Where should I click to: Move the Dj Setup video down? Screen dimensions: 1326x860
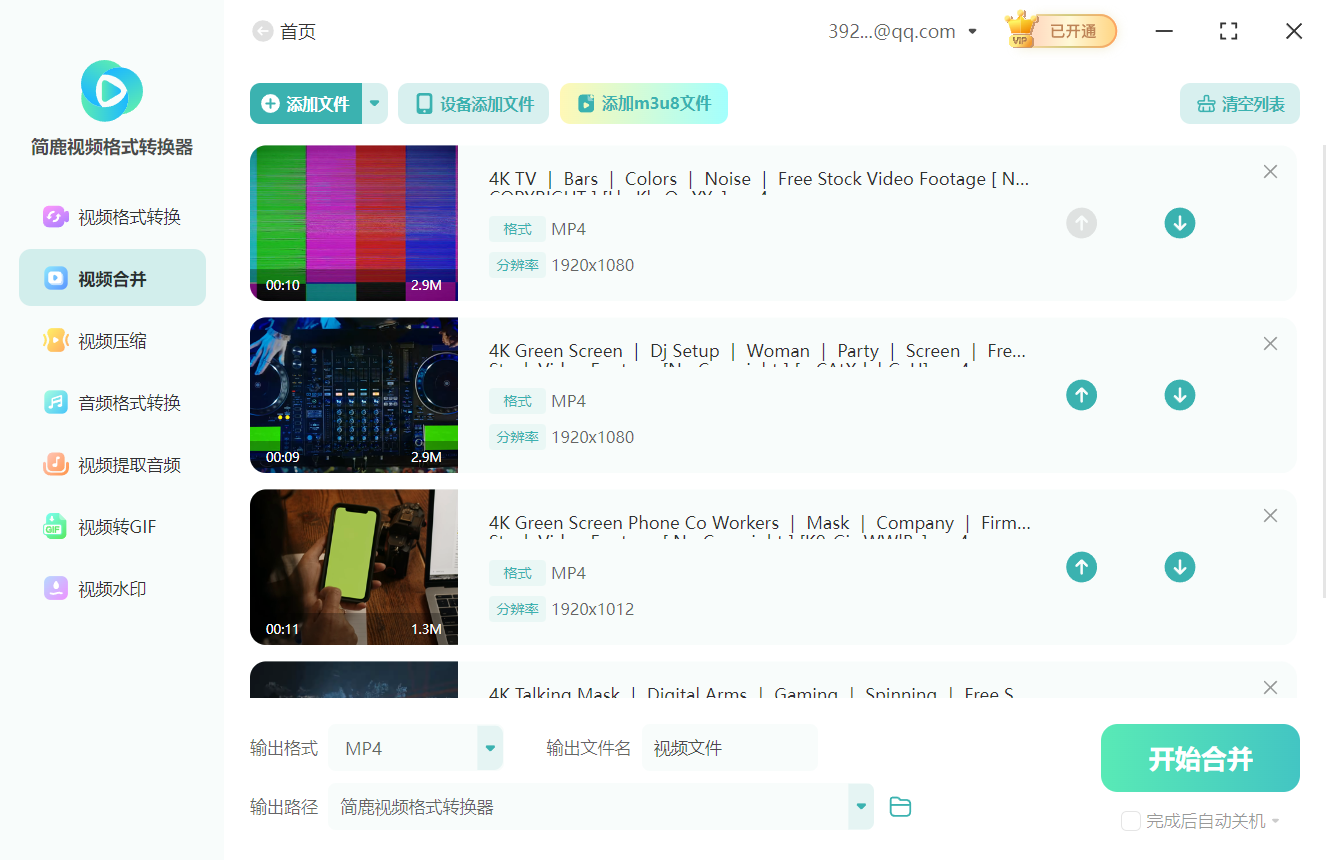pyautogui.click(x=1180, y=395)
